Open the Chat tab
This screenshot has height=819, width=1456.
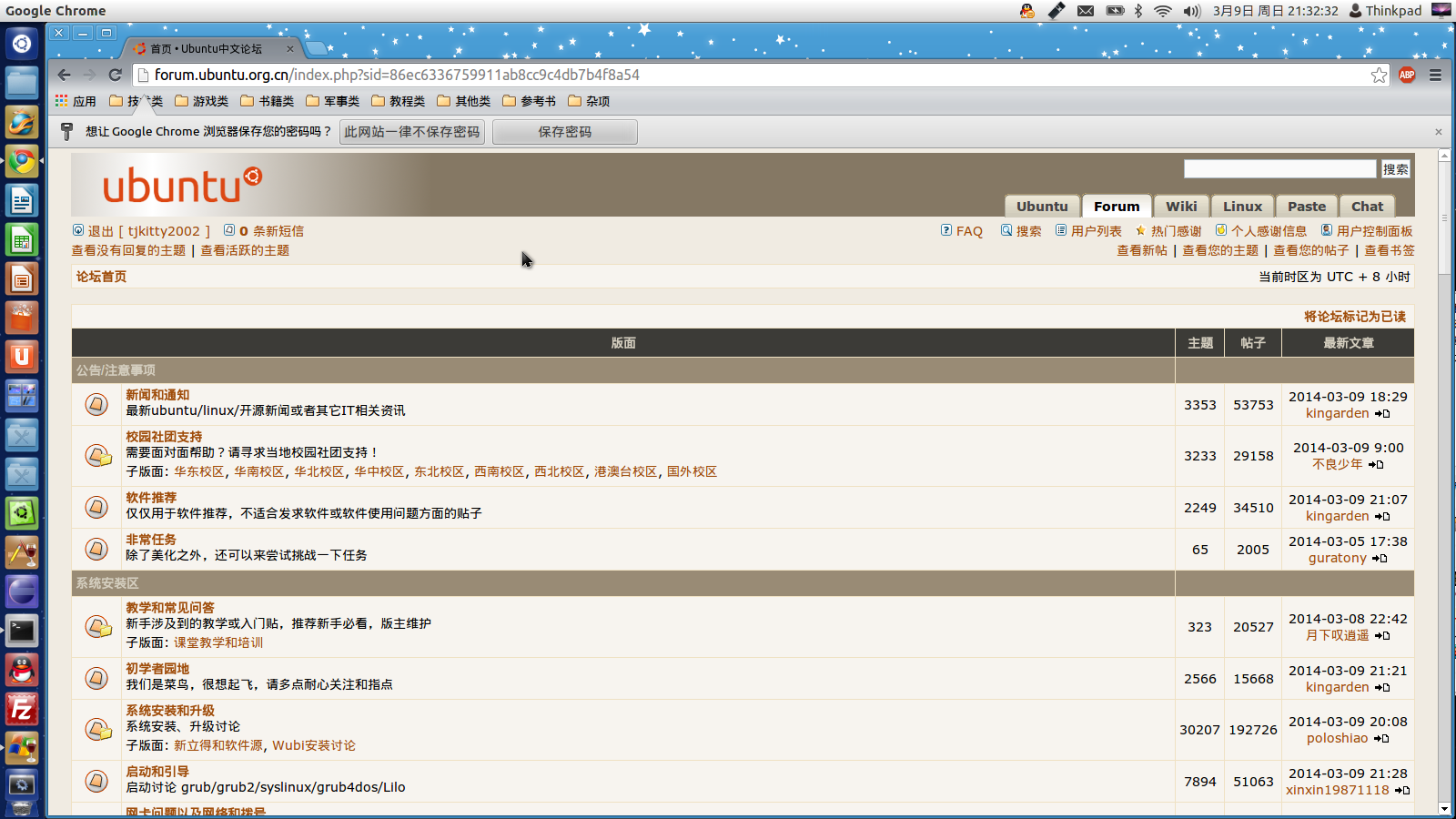1367,207
